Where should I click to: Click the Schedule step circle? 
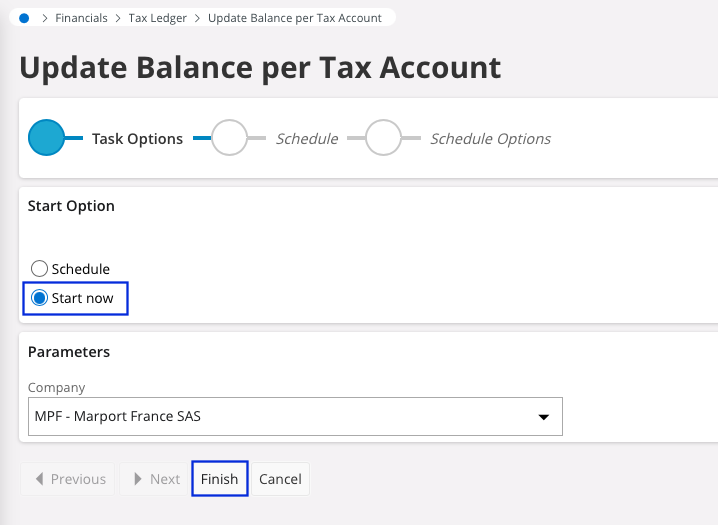click(230, 138)
